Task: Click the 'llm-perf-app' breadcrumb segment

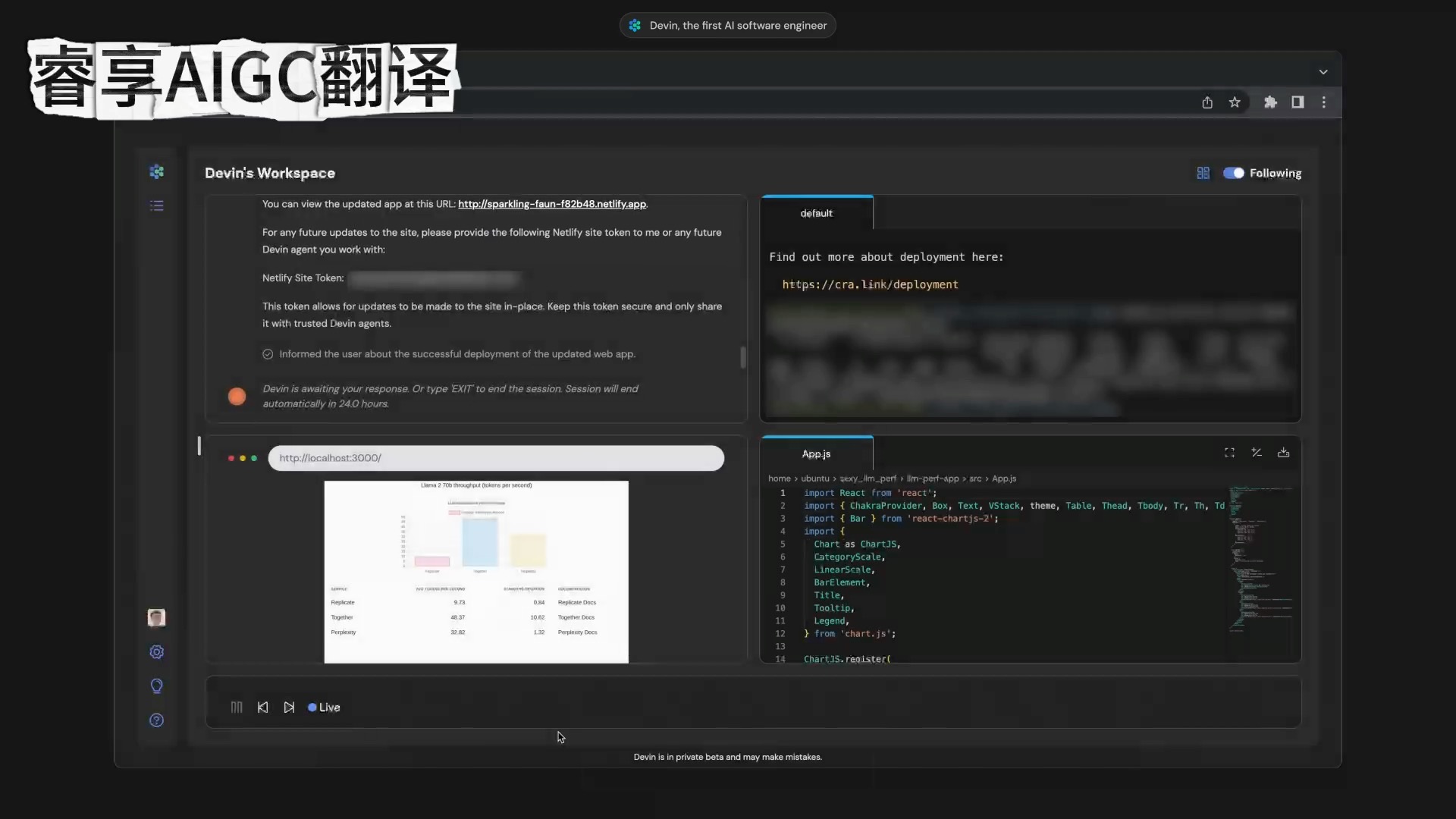Action: click(x=933, y=479)
